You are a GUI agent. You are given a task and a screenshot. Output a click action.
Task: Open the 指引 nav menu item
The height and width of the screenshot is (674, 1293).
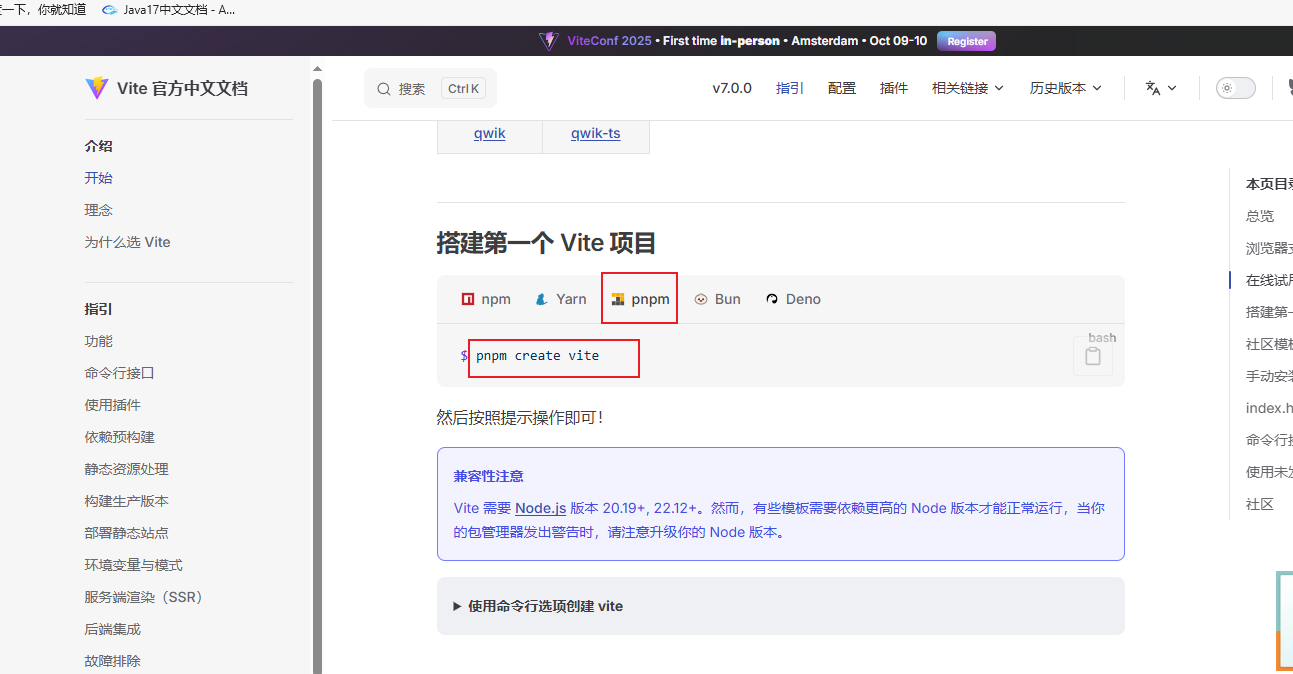(790, 88)
